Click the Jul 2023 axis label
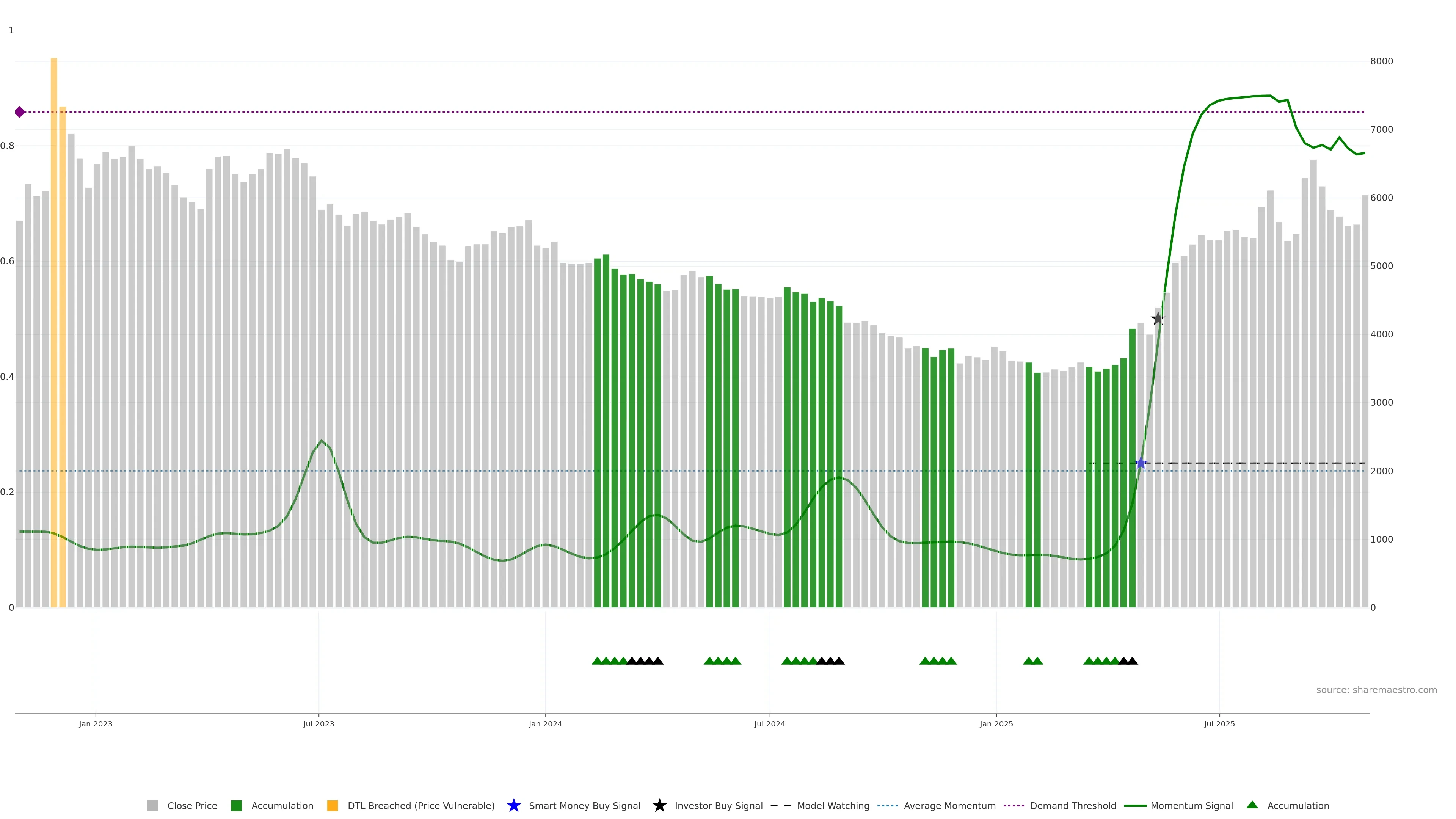The width and height of the screenshot is (1456, 819). point(318,723)
